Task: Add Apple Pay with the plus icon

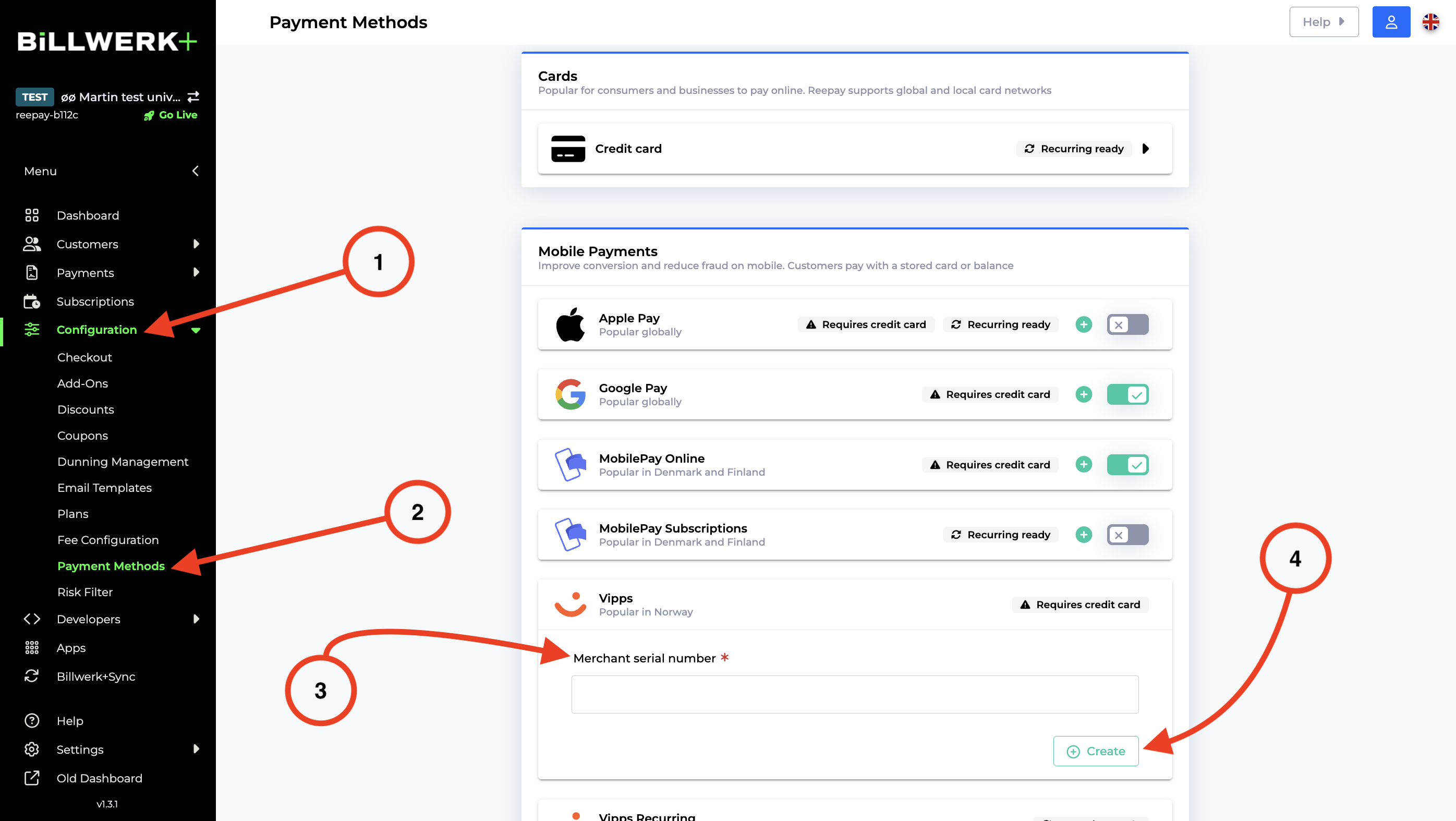Action: click(x=1084, y=324)
